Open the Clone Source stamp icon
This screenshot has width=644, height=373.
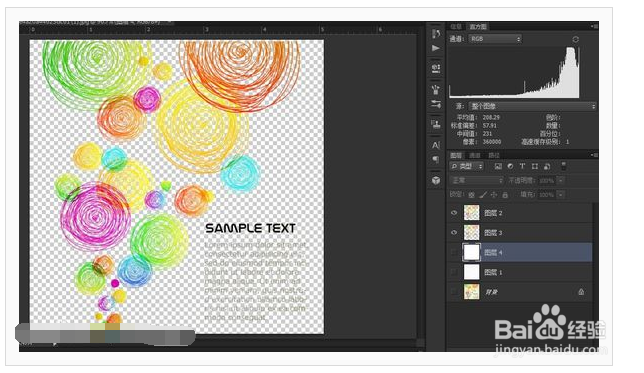436,124
